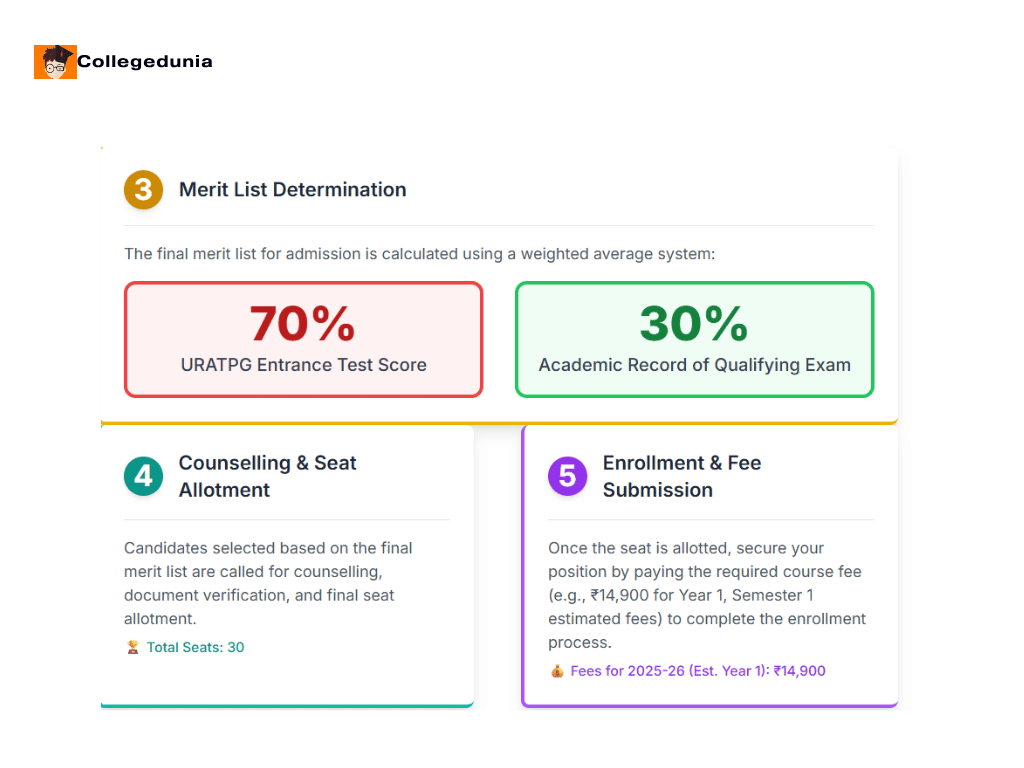Click the trophy icon beside Total Seats
This screenshot has width=1024, height=768.
[133, 647]
